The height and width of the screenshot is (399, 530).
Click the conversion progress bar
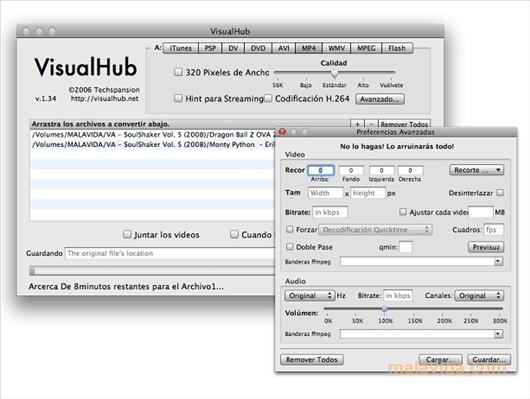coord(152,271)
